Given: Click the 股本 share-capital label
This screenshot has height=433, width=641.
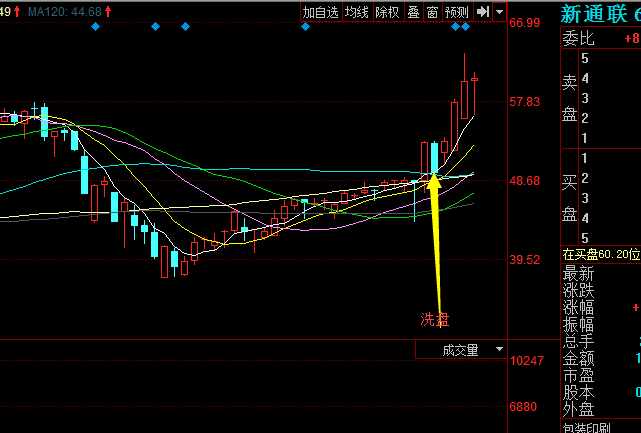Looking at the screenshot, I should click(x=578, y=392).
